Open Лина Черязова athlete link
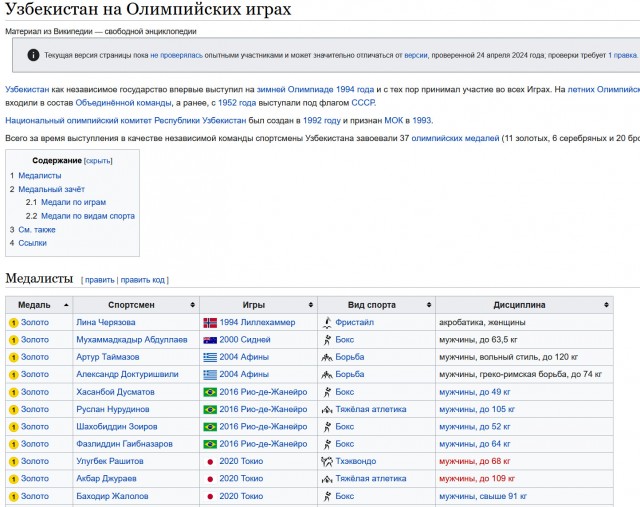The image size is (640, 507). [106, 322]
